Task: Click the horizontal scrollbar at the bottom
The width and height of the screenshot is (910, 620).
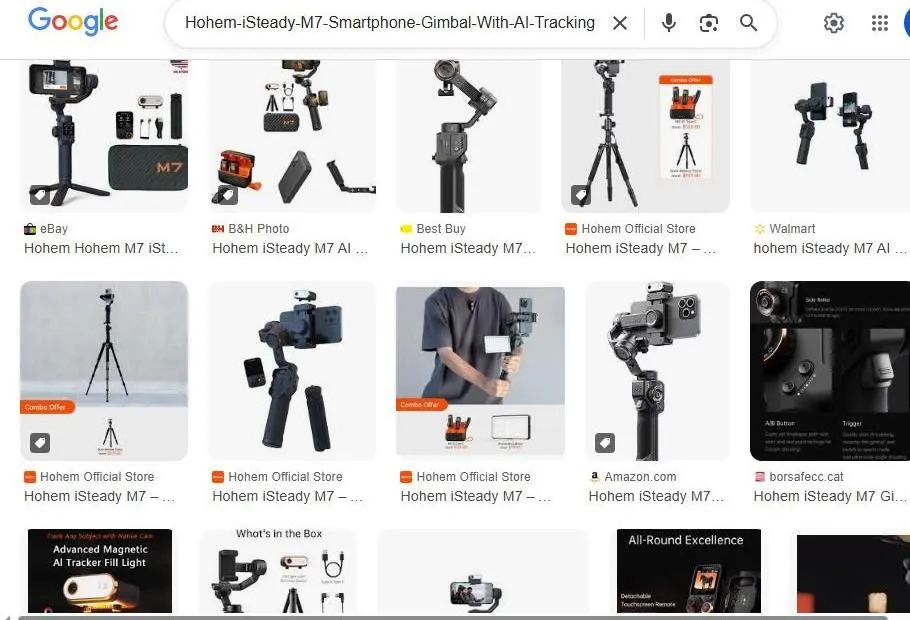Action: [x=453, y=617]
